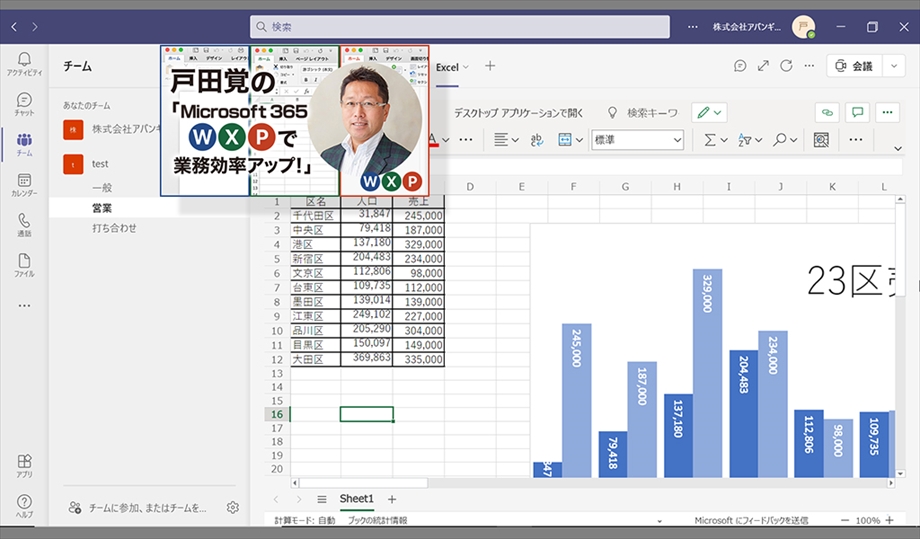Open the 営業 channel
920x539 pixels.
coord(102,208)
